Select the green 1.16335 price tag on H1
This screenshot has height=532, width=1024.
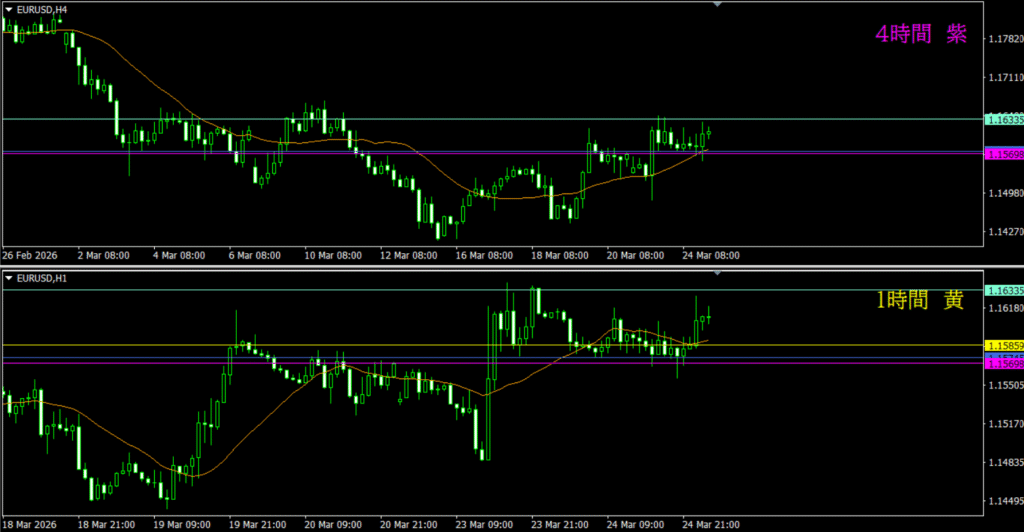coord(1004,291)
